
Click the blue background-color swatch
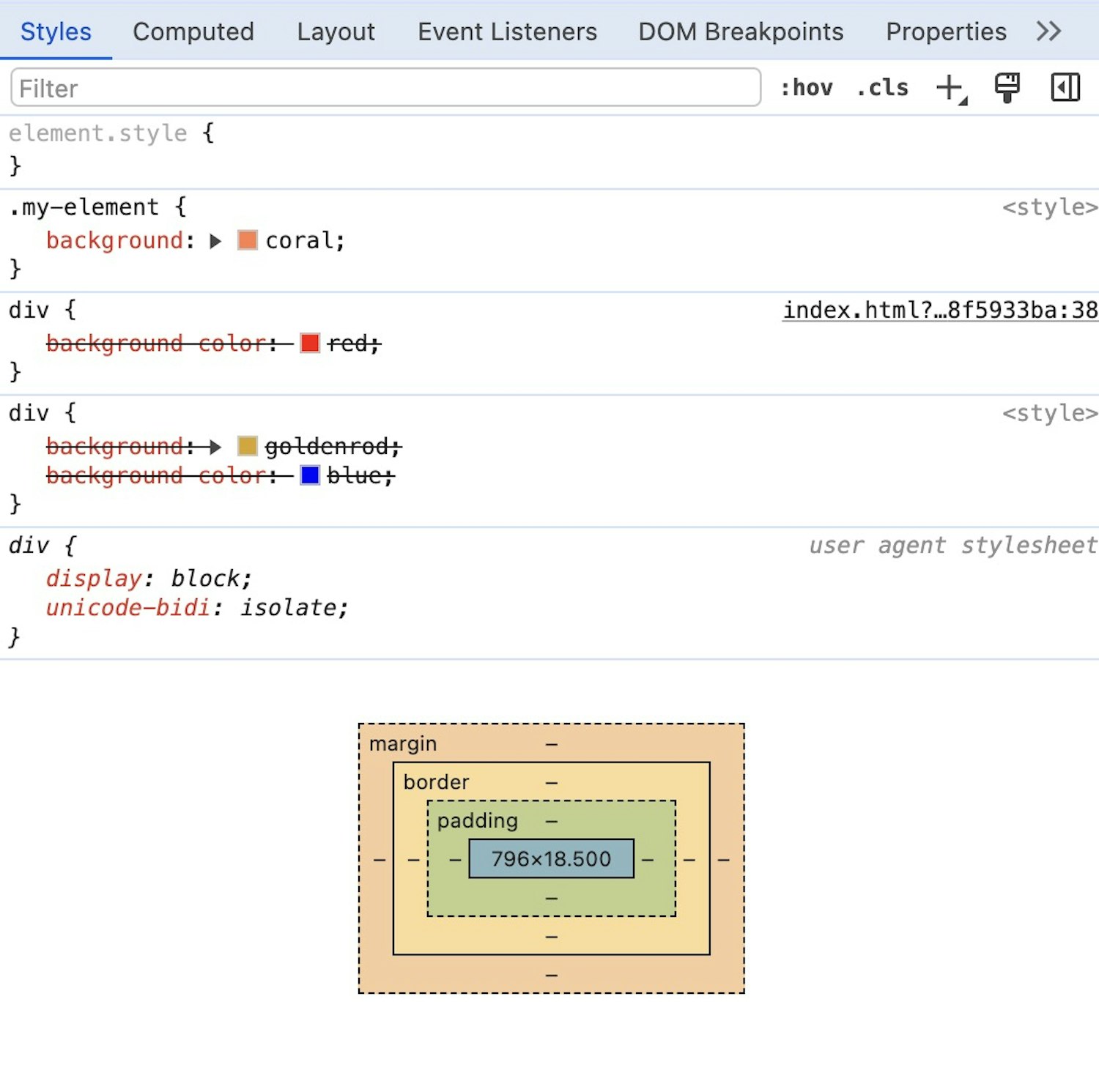310,475
